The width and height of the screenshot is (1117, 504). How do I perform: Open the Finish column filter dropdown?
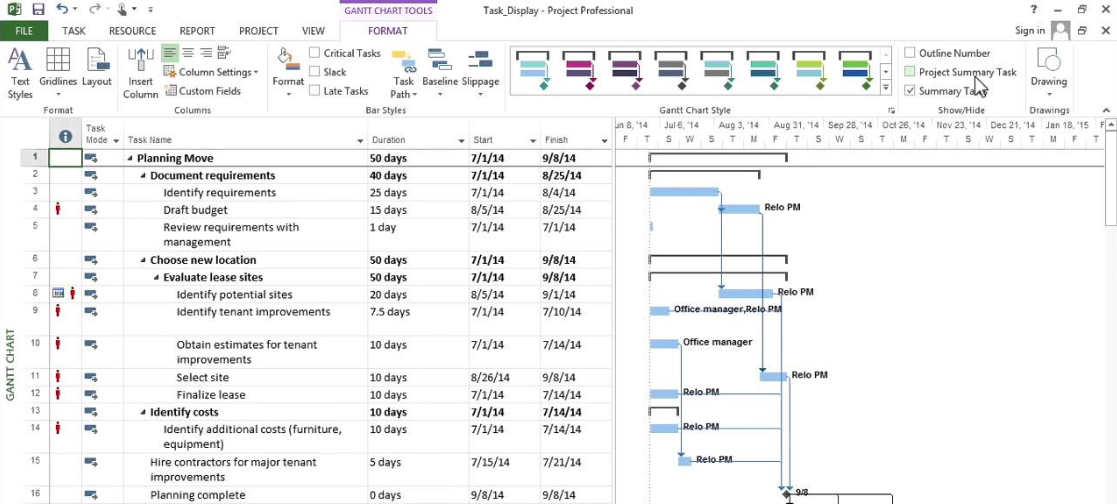click(x=605, y=141)
